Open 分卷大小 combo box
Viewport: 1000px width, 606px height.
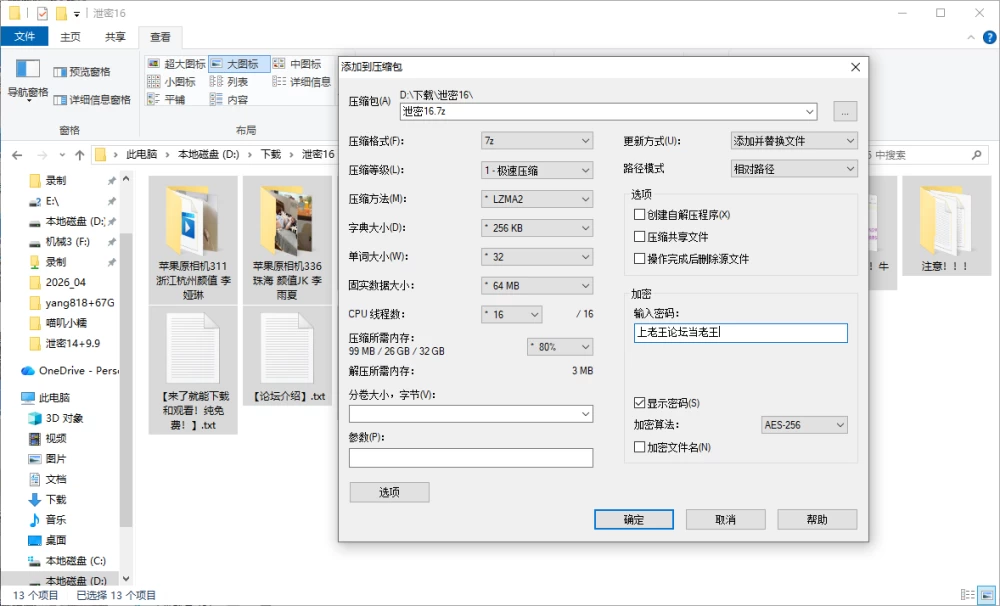[471, 414]
